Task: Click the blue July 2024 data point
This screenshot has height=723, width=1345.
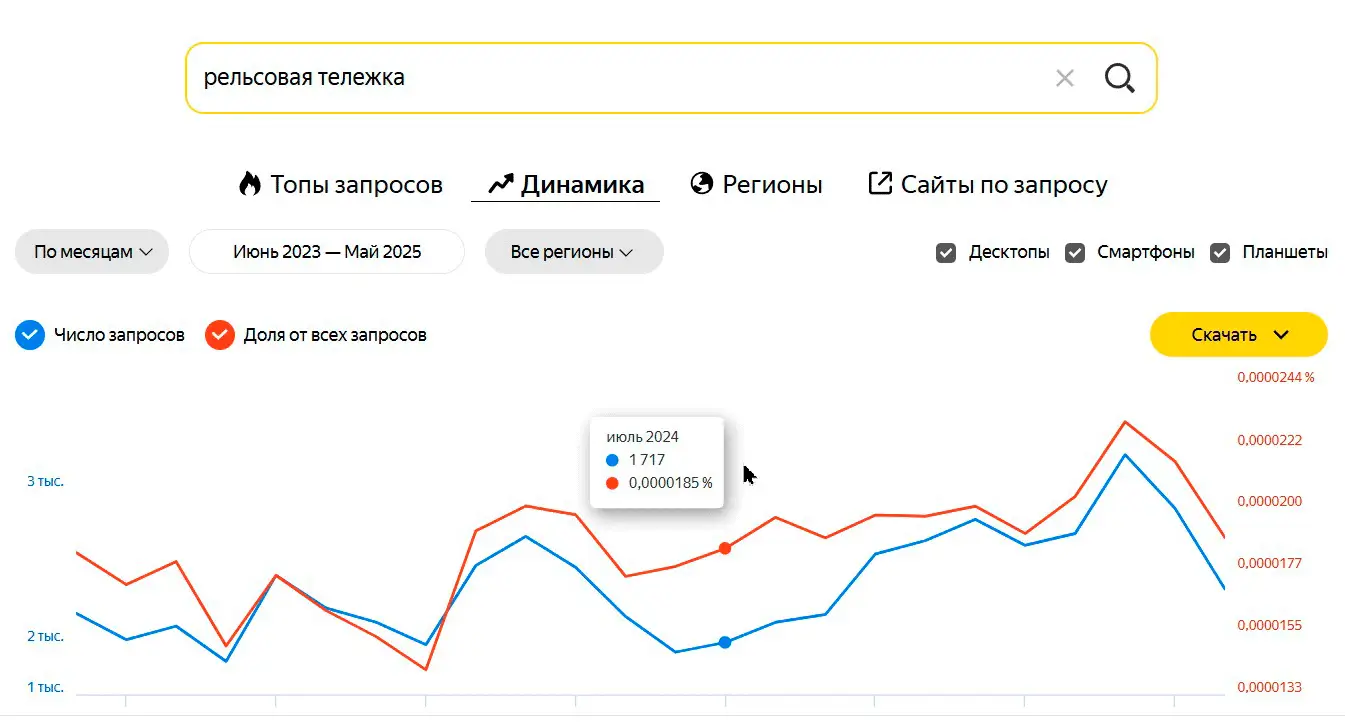Action: 725,642
